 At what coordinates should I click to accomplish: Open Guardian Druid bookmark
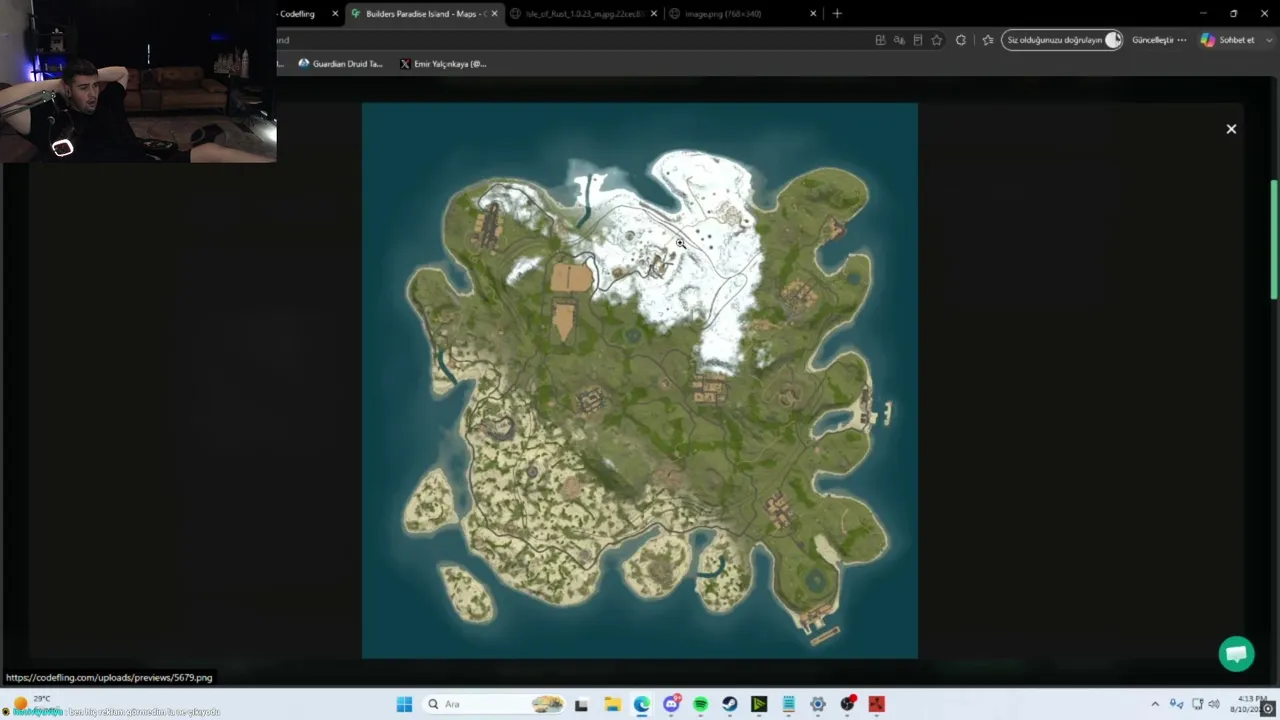click(340, 64)
